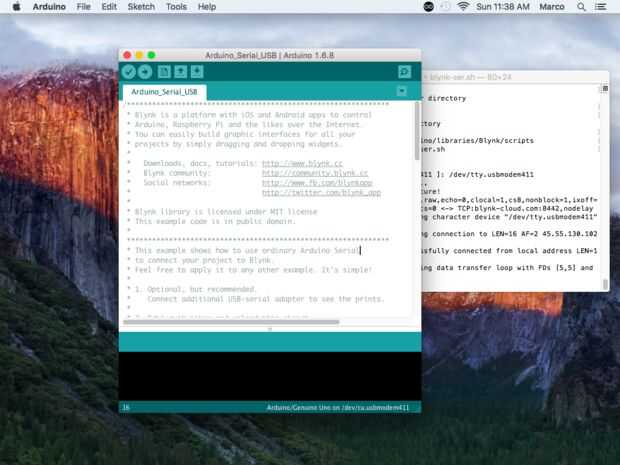Click the 'Feel free to apply it' comment line
Viewport: 620px width, 465px height.
click(253, 270)
